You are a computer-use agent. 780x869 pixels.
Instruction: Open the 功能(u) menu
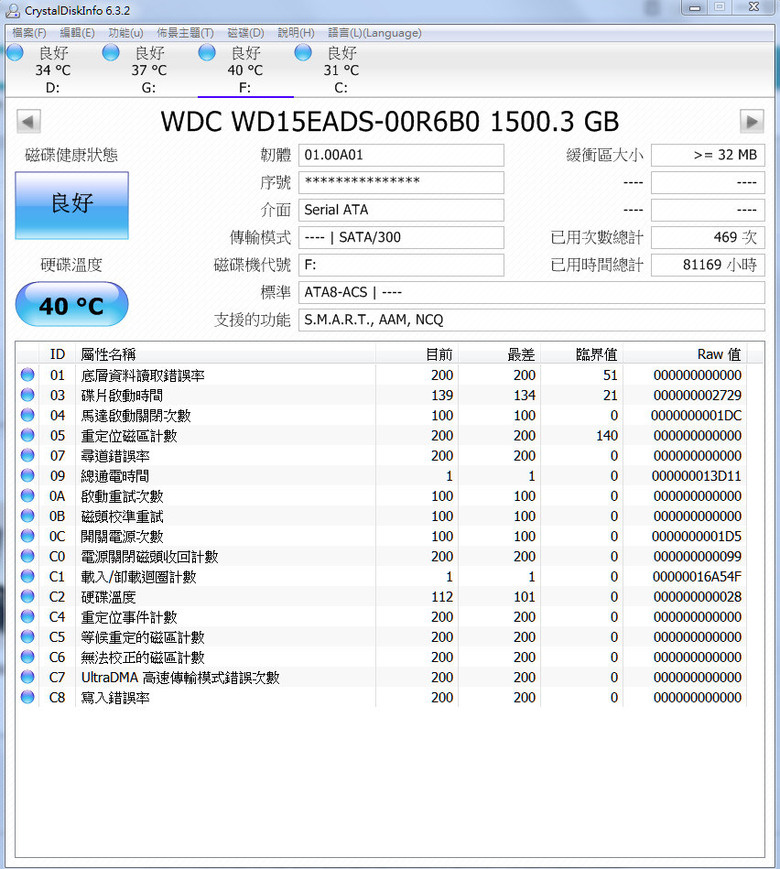(x=126, y=33)
